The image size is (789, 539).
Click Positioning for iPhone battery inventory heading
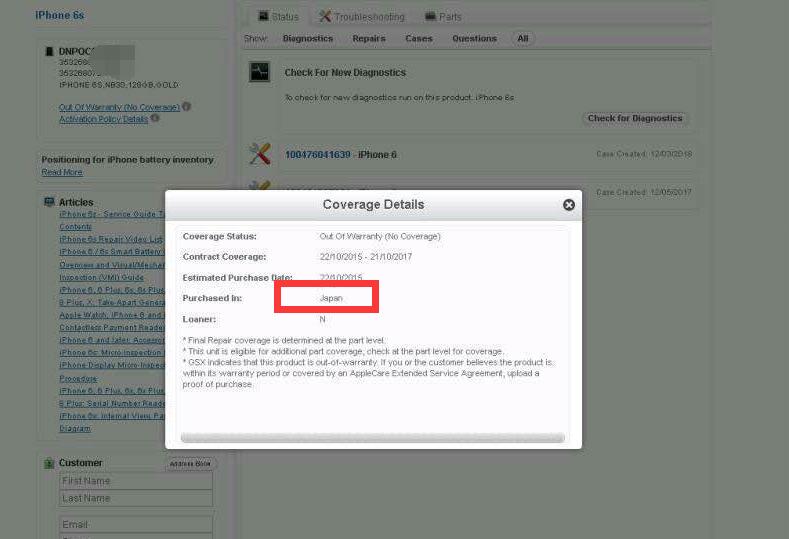tap(127, 160)
